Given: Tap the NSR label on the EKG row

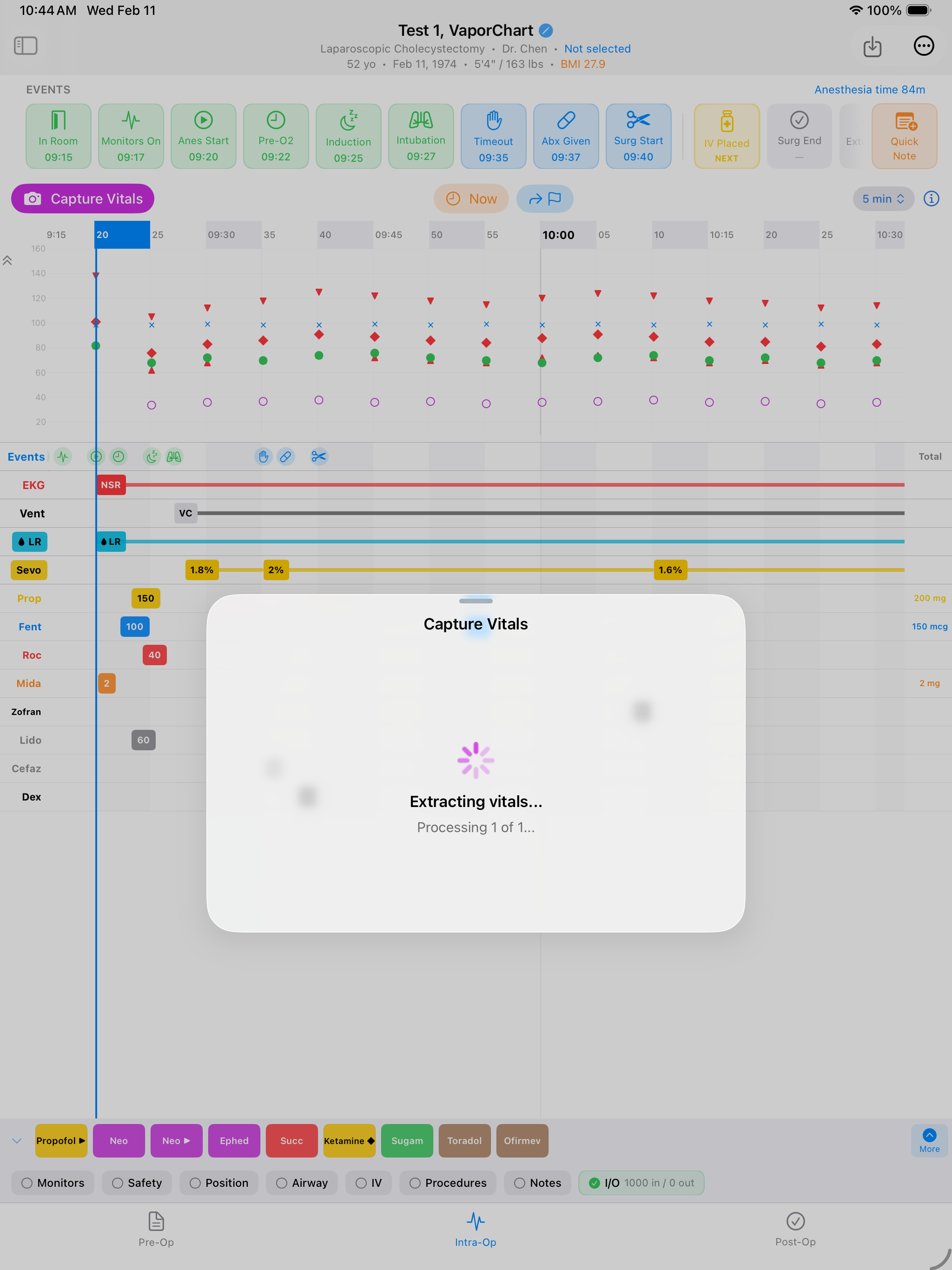Looking at the screenshot, I should (x=111, y=484).
